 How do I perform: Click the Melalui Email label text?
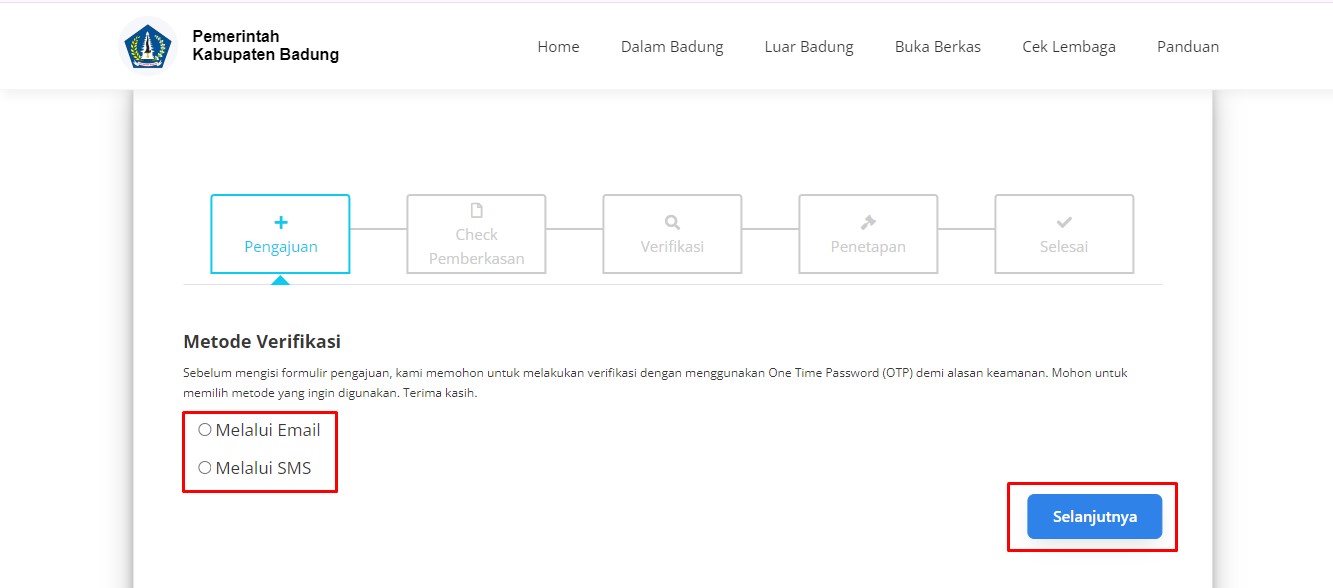coord(268,430)
